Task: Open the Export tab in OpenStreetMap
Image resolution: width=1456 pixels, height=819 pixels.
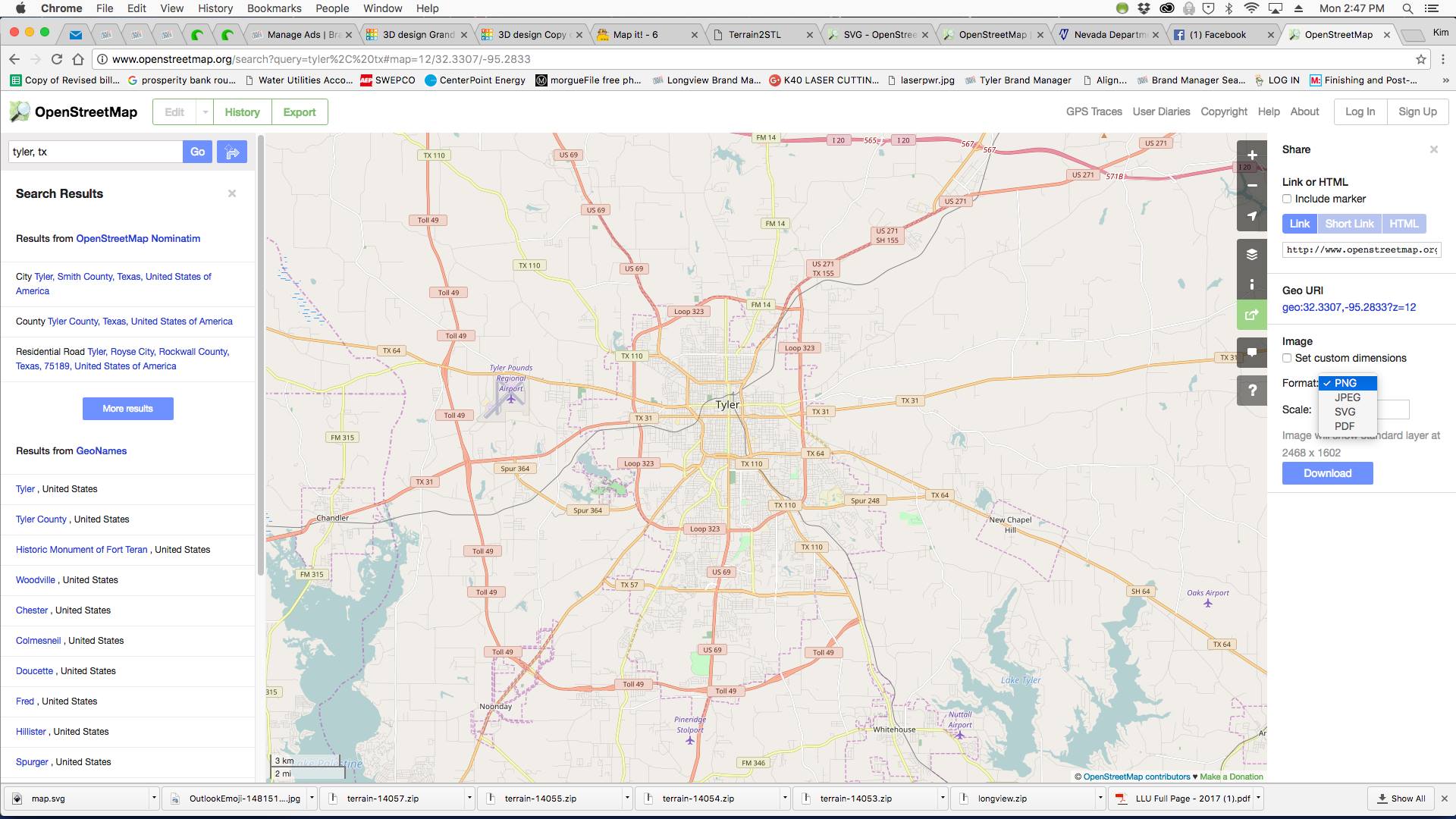Action: 300,112
